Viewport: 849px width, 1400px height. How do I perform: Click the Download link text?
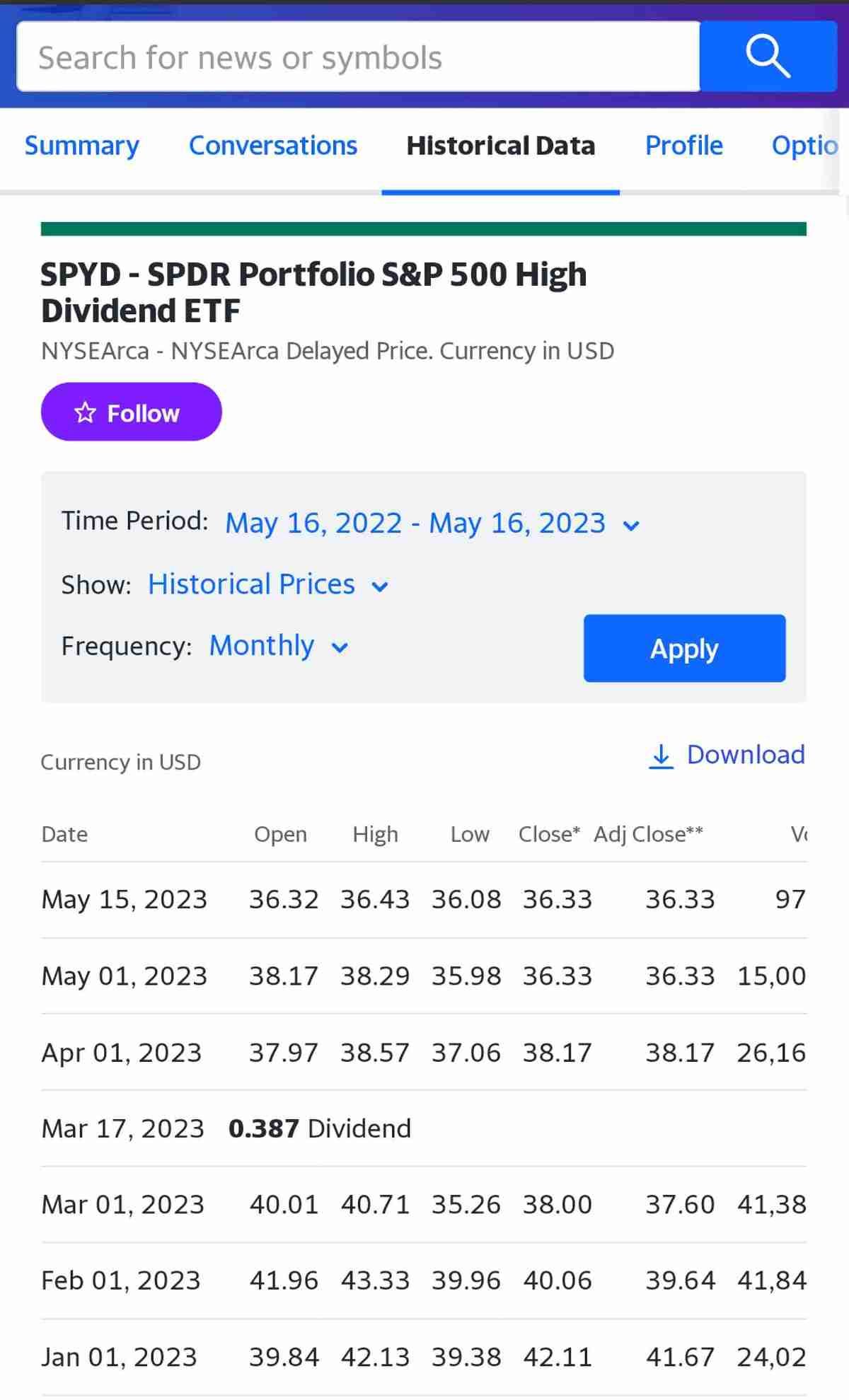tap(746, 755)
